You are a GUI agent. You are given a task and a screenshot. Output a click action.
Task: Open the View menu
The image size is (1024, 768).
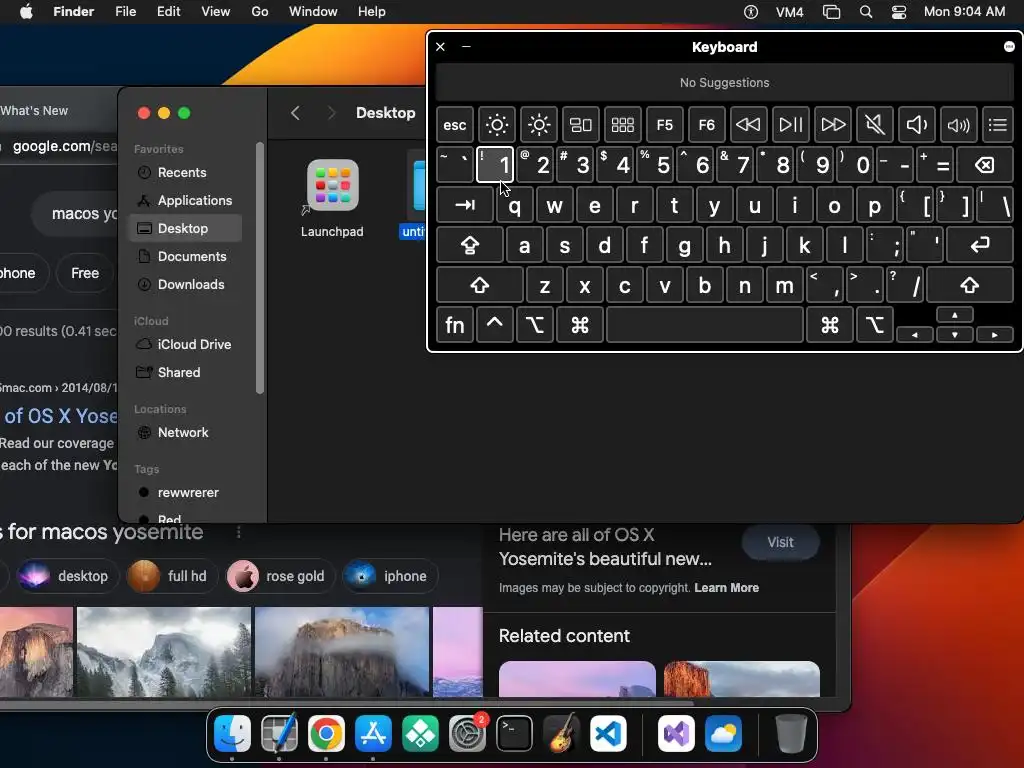(x=216, y=12)
